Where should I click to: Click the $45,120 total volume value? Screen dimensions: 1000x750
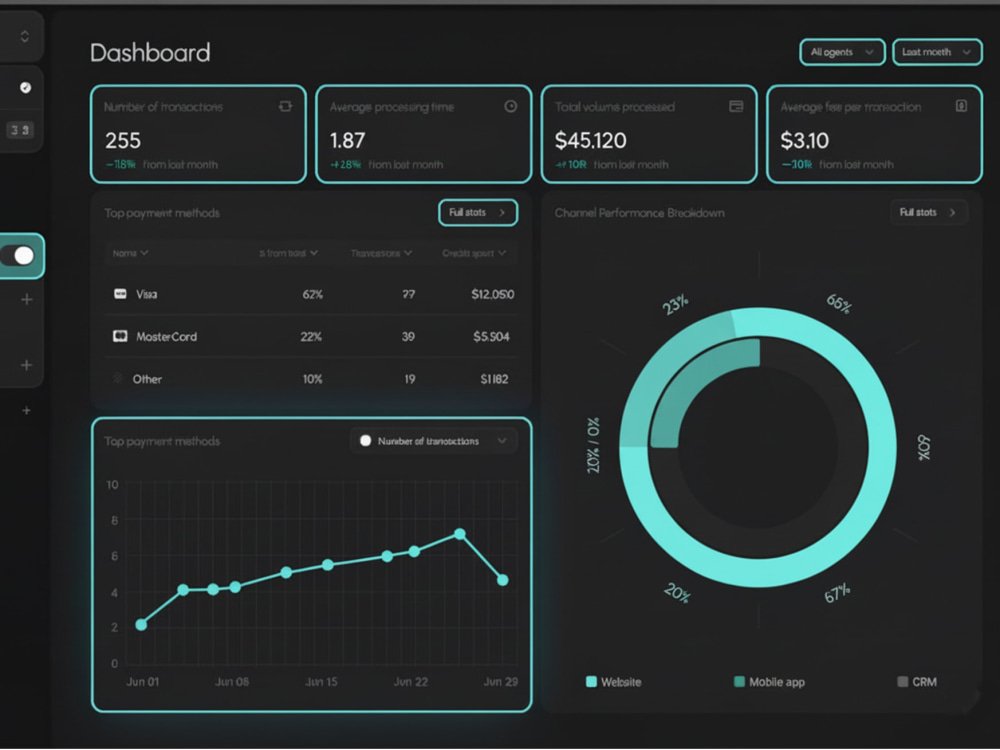(x=591, y=140)
